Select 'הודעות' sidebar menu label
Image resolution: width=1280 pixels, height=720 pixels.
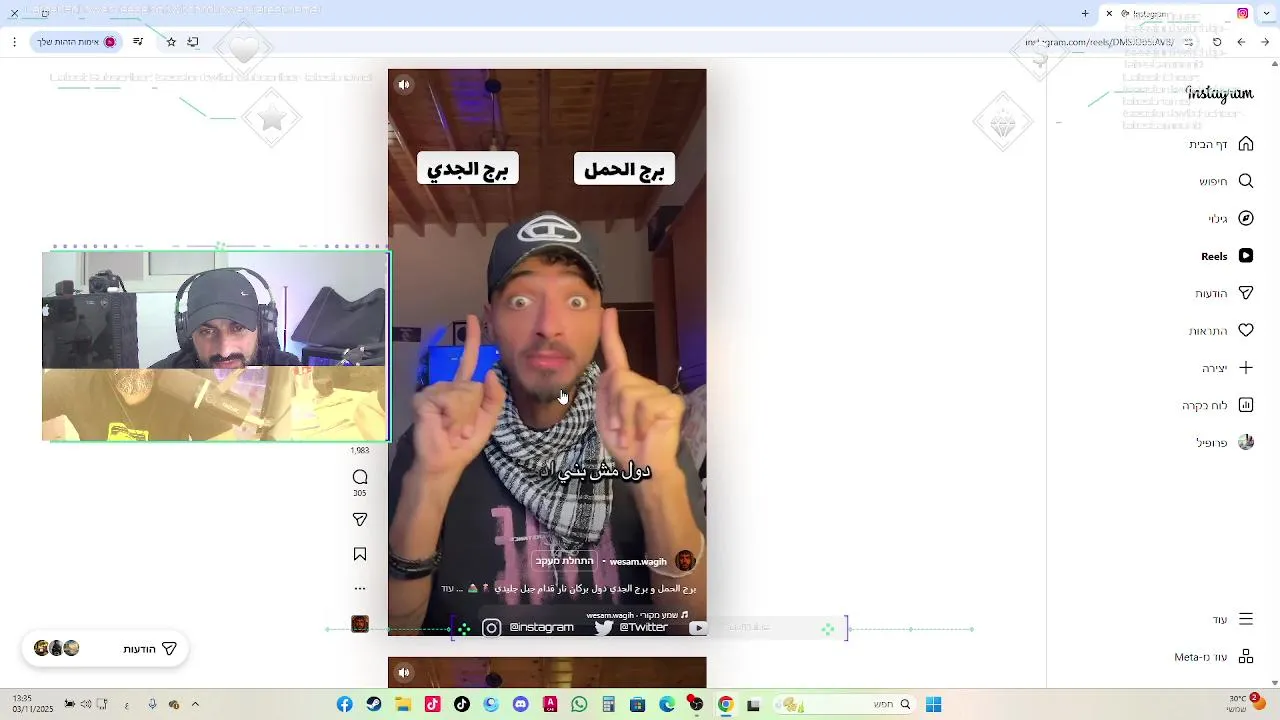[1211, 293]
